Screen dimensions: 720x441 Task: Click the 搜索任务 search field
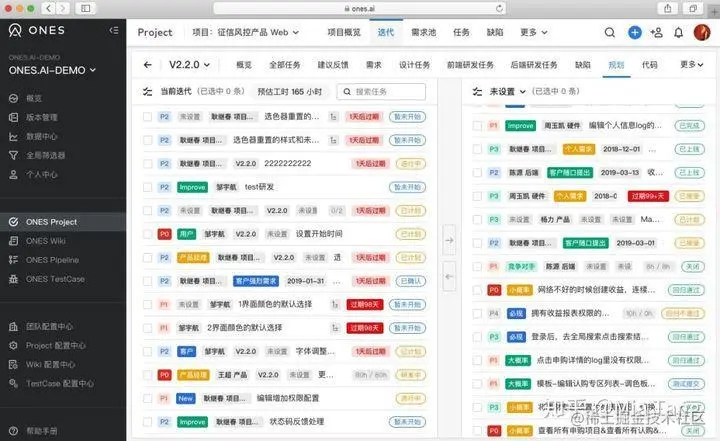pos(381,91)
